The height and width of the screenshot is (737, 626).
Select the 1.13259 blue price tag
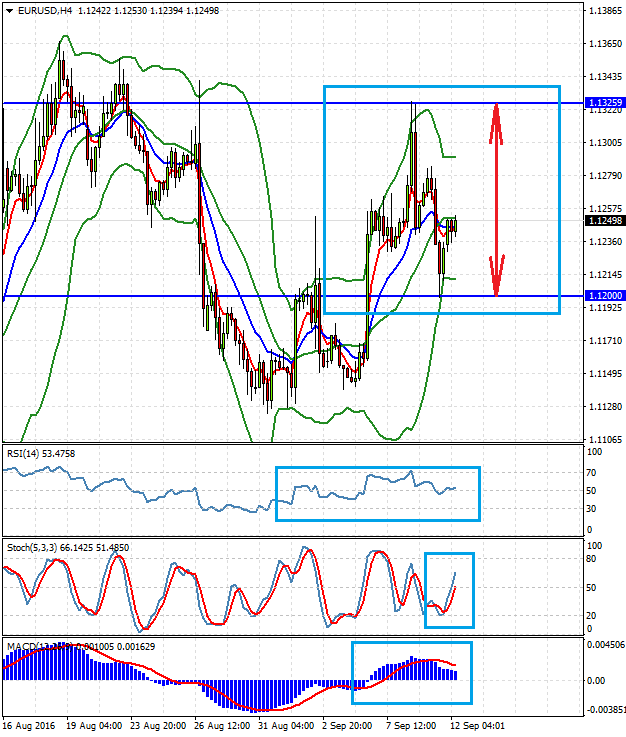[606, 102]
